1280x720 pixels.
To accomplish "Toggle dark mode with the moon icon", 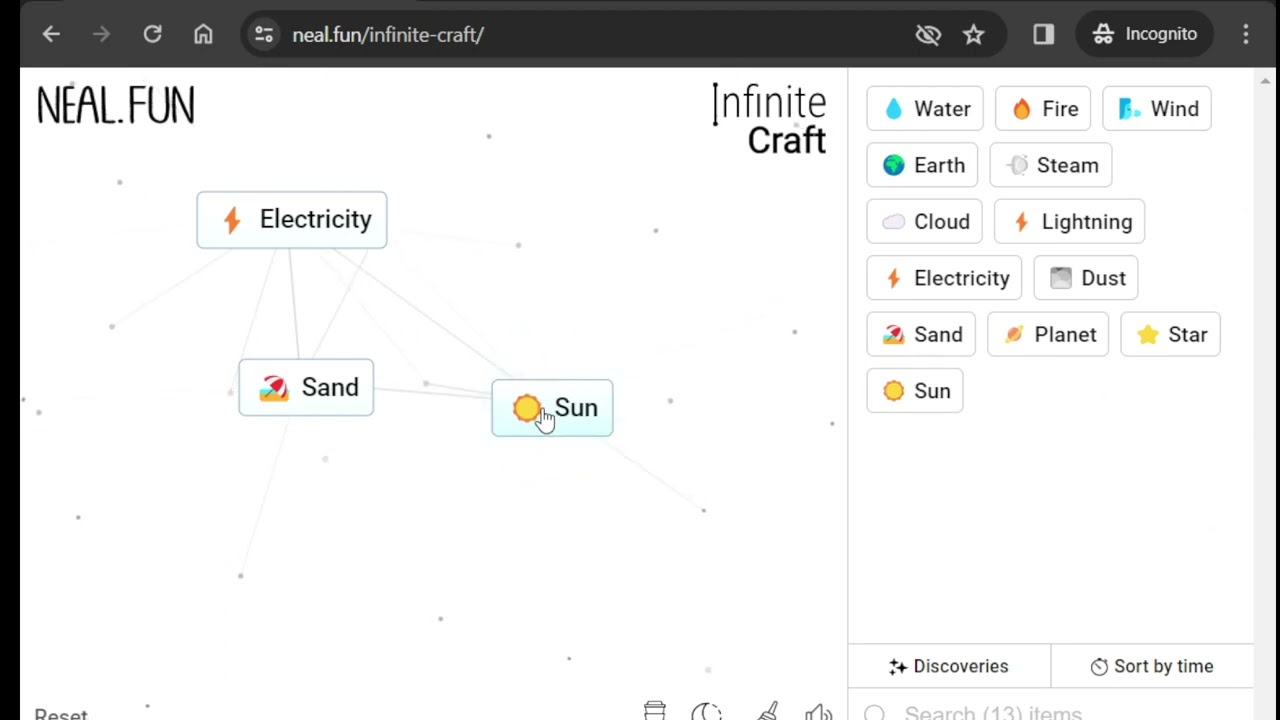I will pyautogui.click(x=707, y=710).
